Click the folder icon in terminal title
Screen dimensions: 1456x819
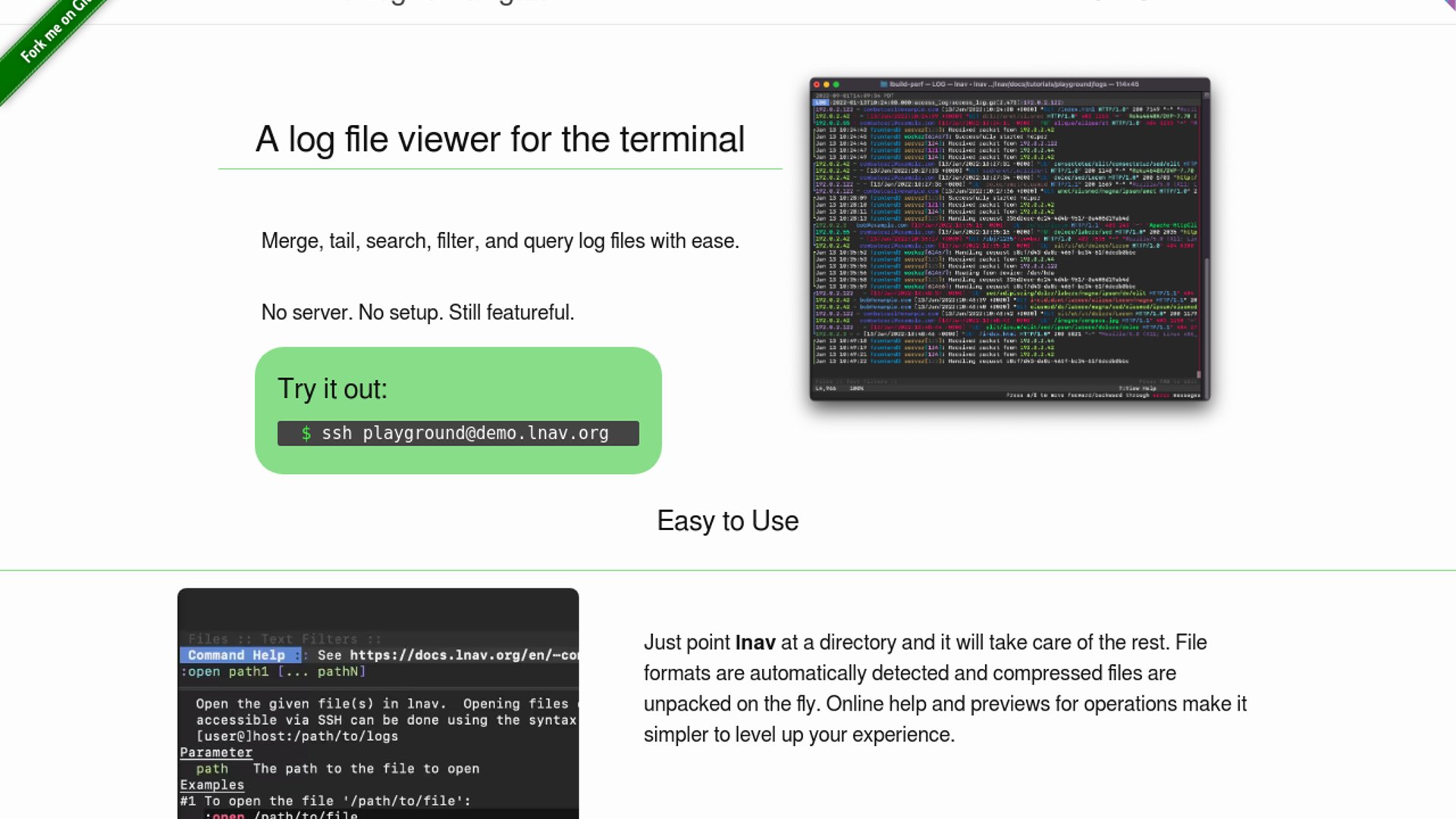point(883,84)
